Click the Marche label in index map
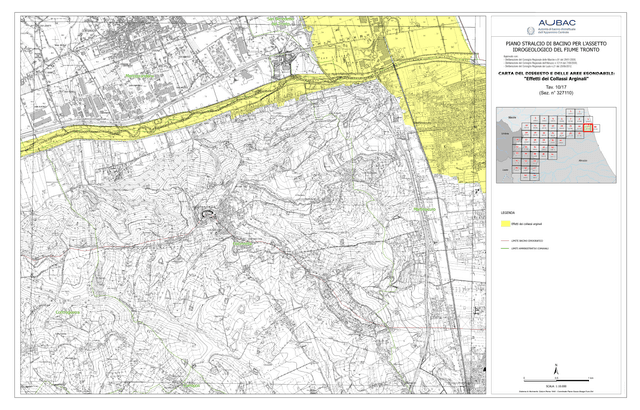640x410 pixels. click(512, 117)
